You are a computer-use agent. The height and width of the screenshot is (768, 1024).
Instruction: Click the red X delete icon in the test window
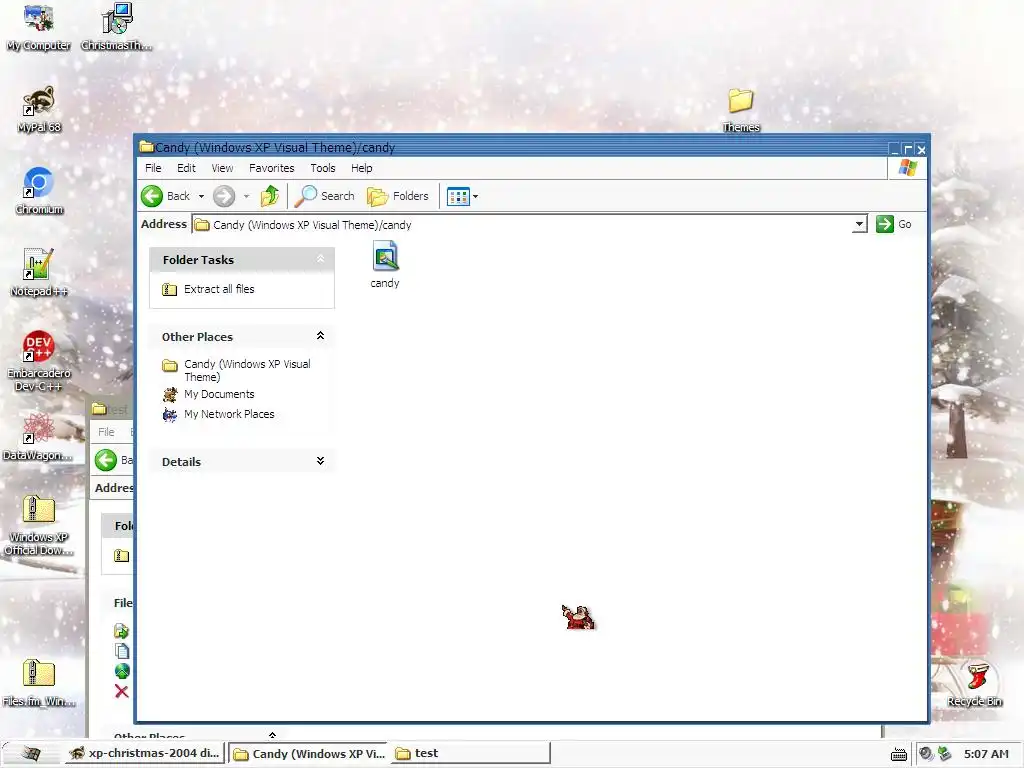pyautogui.click(x=121, y=691)
